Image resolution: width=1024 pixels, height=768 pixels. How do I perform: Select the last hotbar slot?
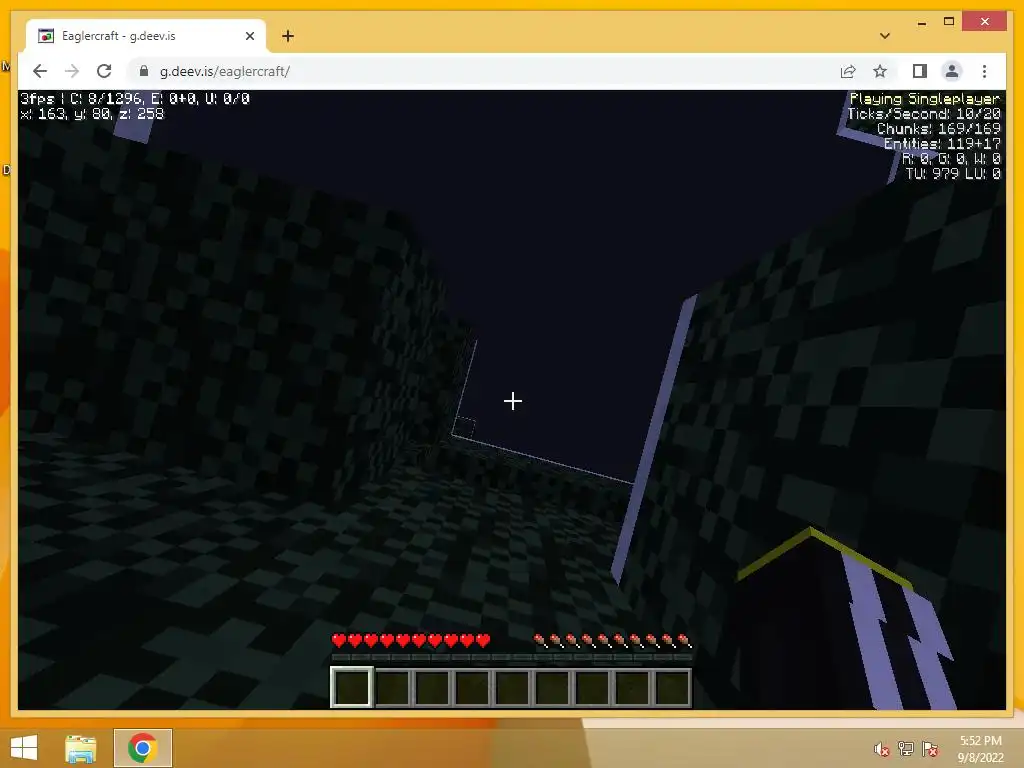point(672,688)
